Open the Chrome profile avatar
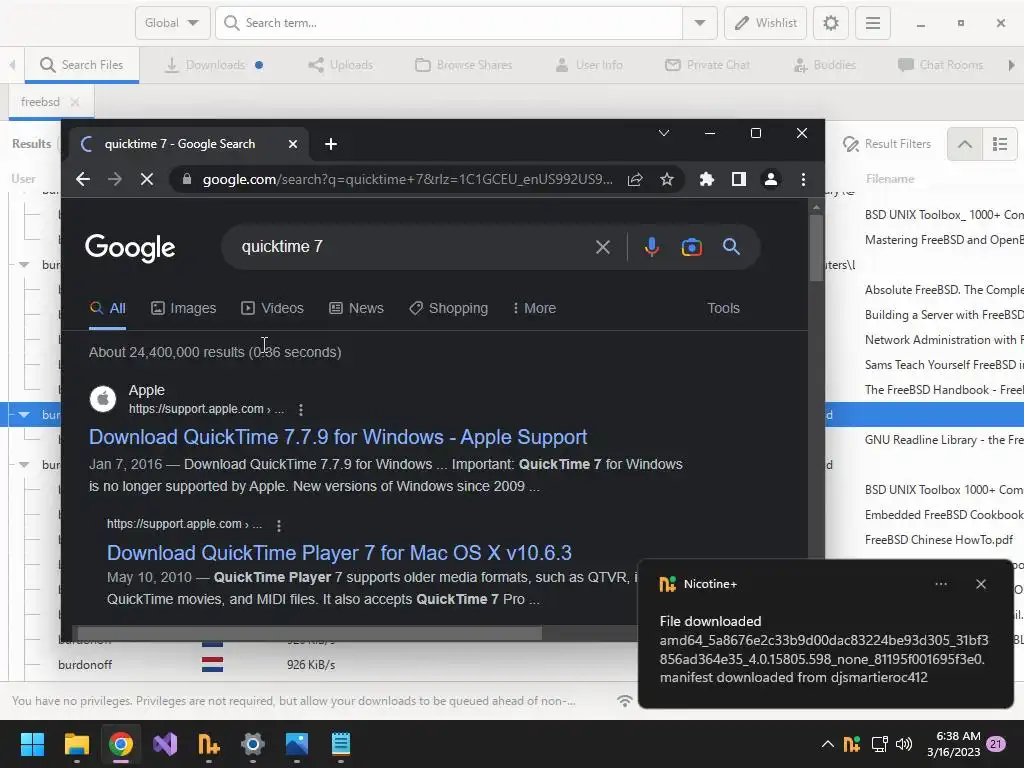The width and height of the screenshot is (1024, 768). (x=771, y=179)
